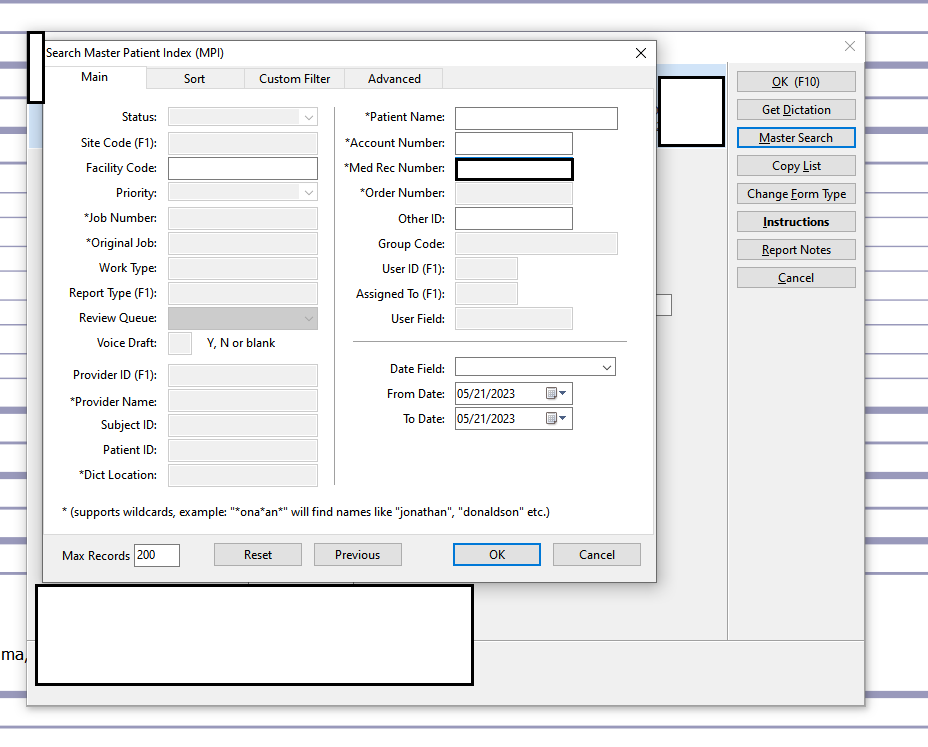This screenshot has height=747, width=928.
Task: Reset the search form
Action: point(257,554)
